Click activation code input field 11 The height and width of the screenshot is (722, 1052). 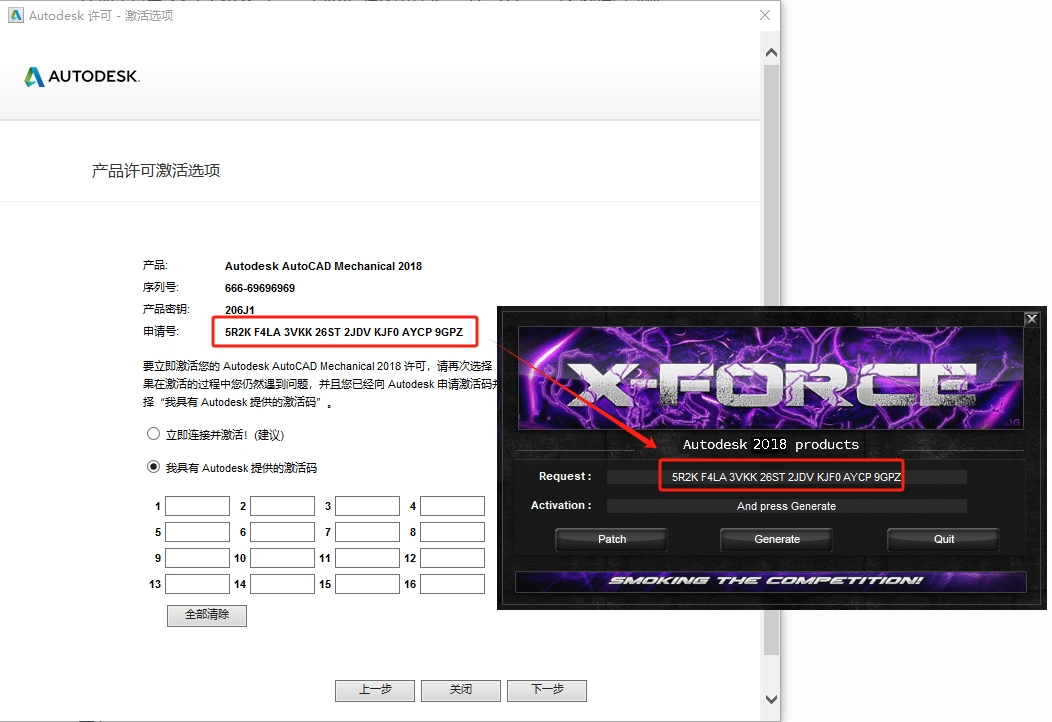click(368, 558)
